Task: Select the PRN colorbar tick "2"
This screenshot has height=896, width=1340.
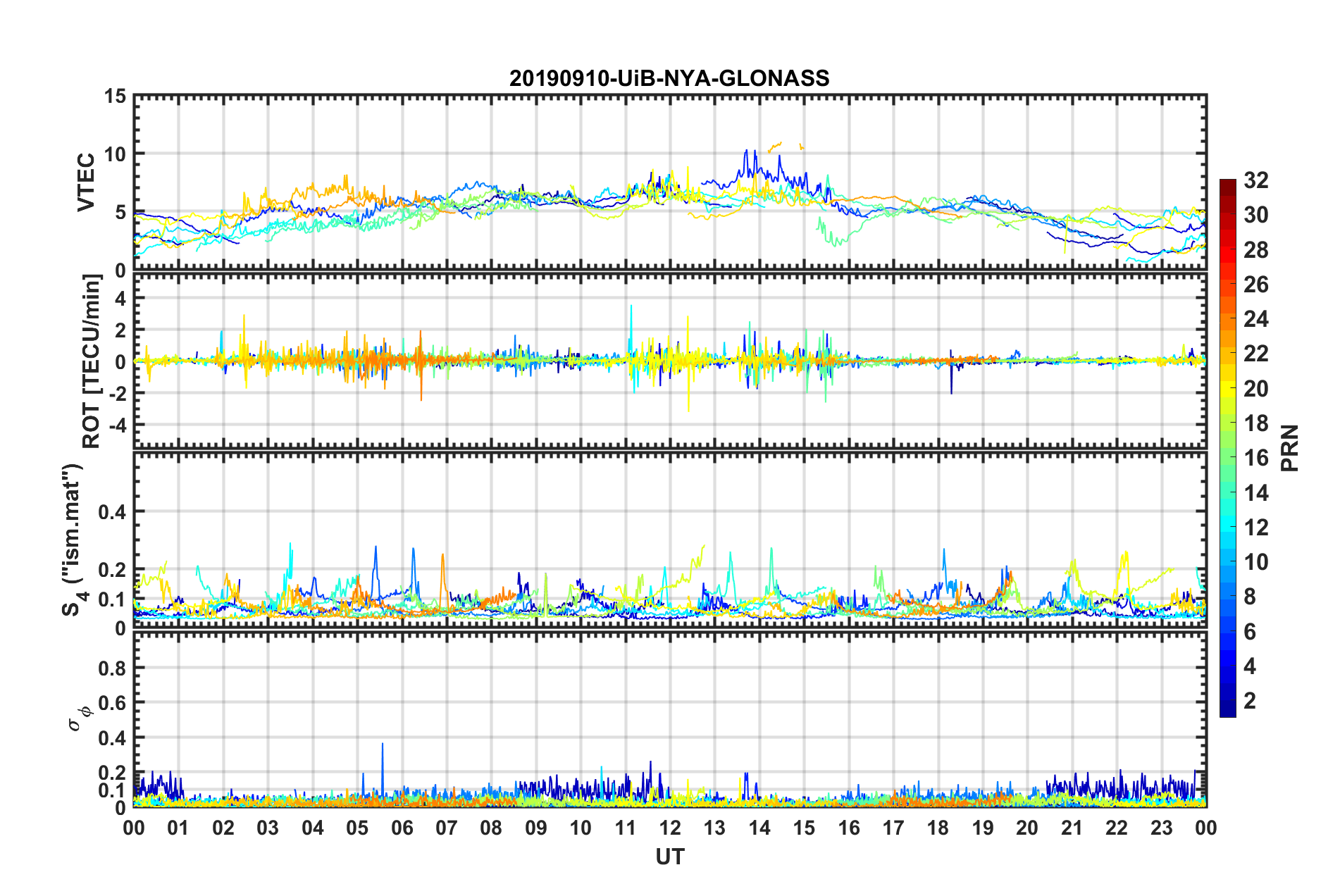Action: 1250,701
